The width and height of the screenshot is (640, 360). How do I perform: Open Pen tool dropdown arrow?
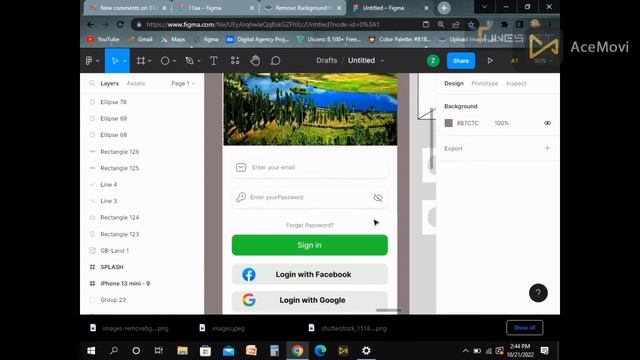point(199,61)
